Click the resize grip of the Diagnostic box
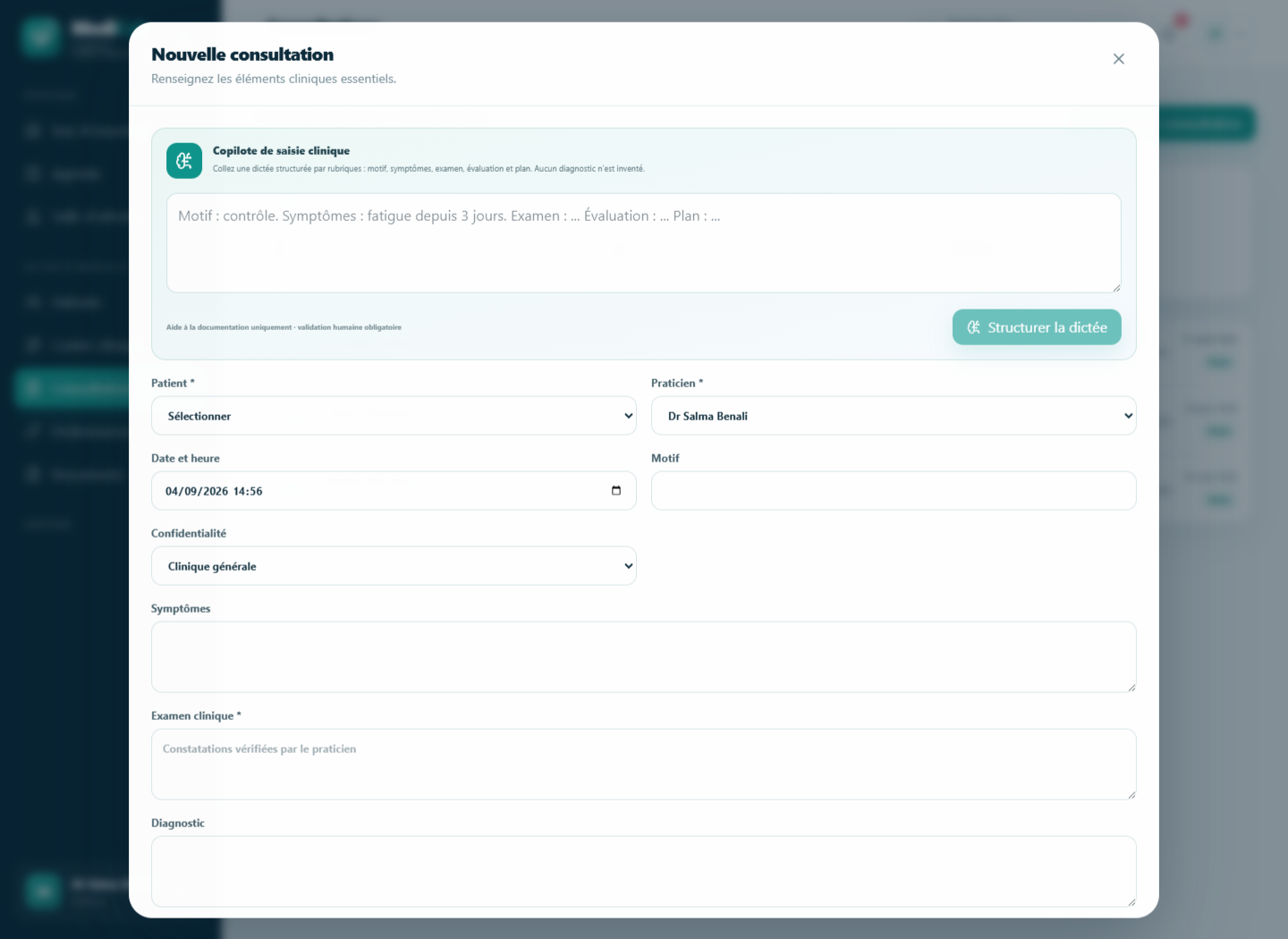This screenshot has height=939, width=1288. [1131, 902]
